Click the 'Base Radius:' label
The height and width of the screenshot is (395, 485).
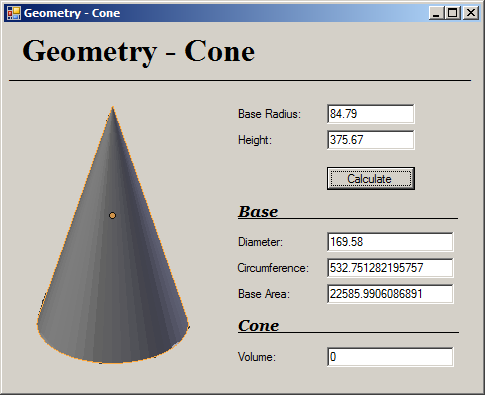click(269, 114)
